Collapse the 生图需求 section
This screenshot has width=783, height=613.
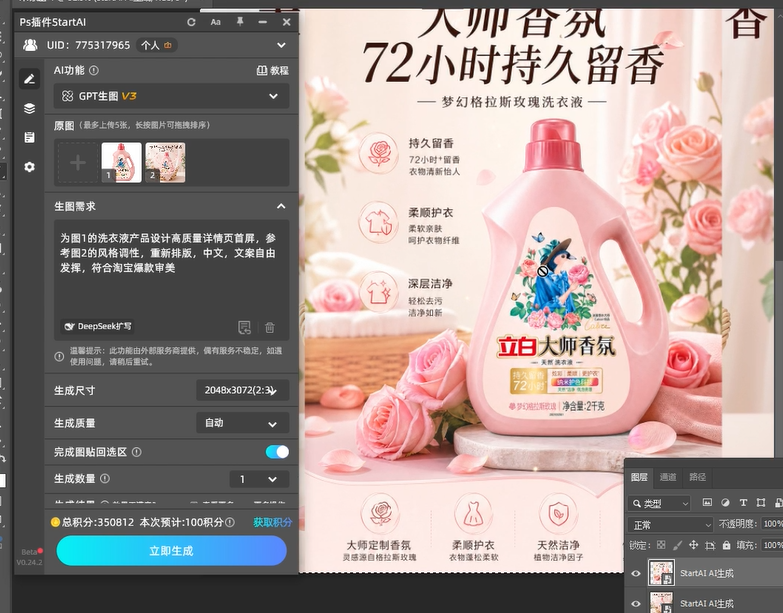(x=281, y=206)
